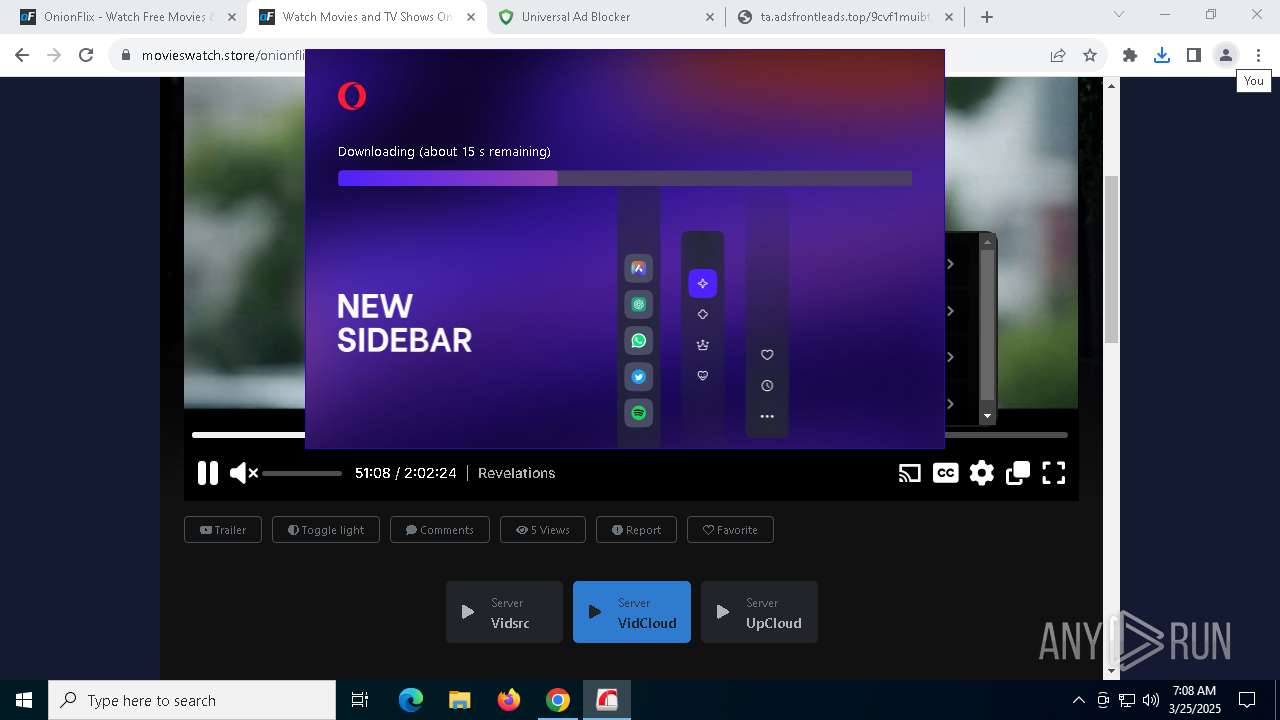This screenshot has height=720, width=1280.
Task: Expand second episode list chevron
Action: [x=951, y=311]
